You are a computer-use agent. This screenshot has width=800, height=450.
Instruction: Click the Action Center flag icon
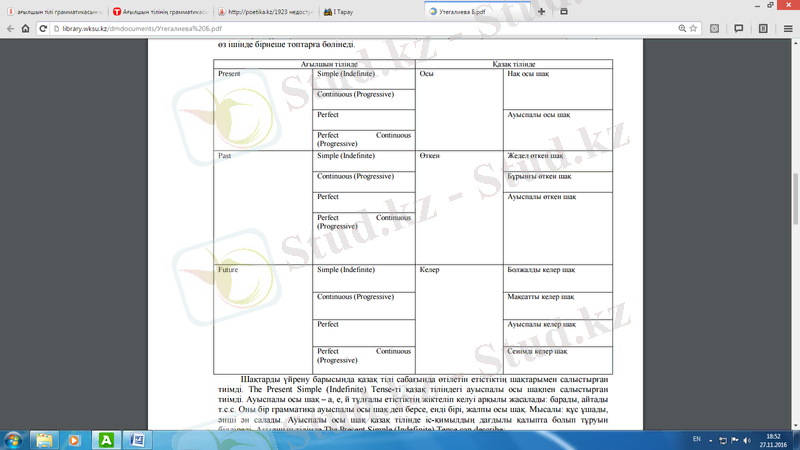[x=735, y=440]
